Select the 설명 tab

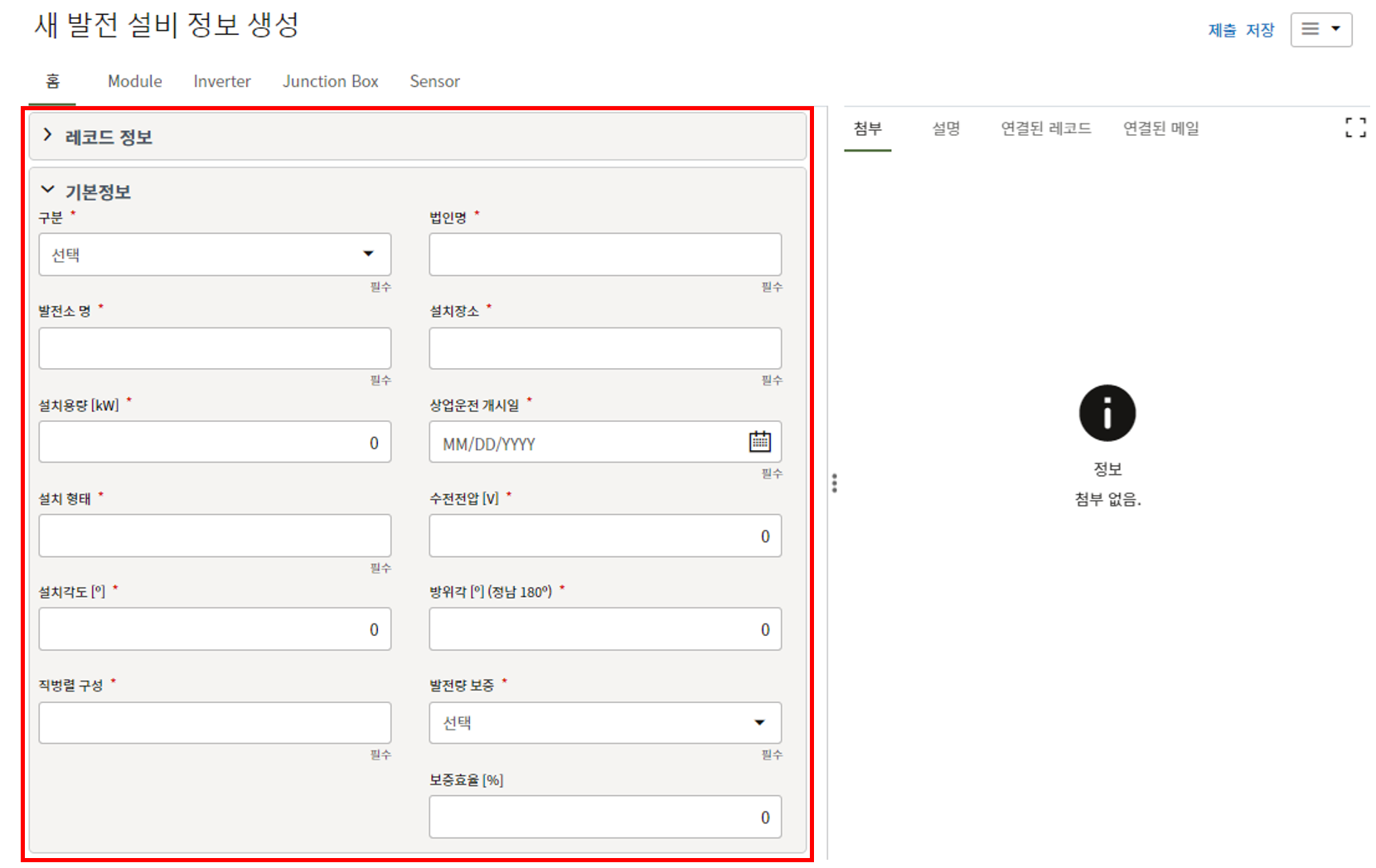coord(946,129)
